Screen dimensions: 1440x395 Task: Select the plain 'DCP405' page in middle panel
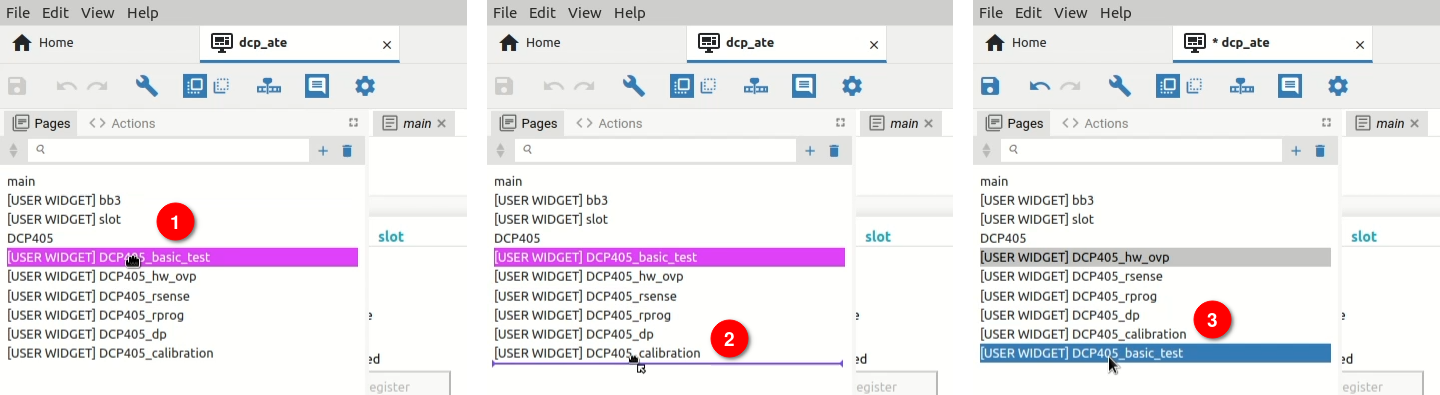point(669,238)
